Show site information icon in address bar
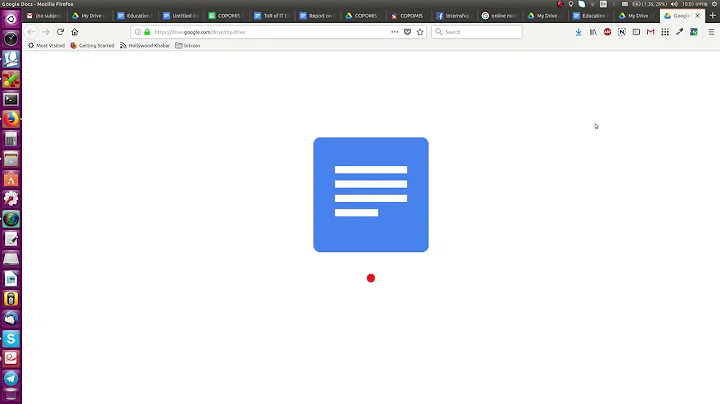This screenshot has width=720, height=404. [138, 32]
